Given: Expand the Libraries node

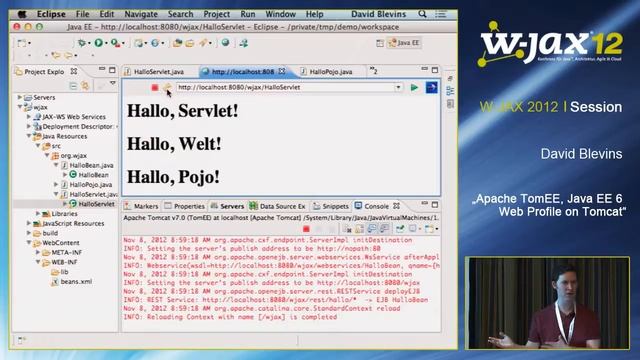Looking at the screenshot, I should click(38, 213).
